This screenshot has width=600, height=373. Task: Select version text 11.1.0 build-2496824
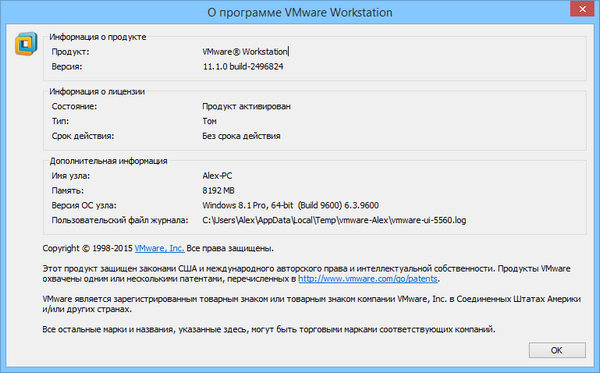tap(243, 67)
